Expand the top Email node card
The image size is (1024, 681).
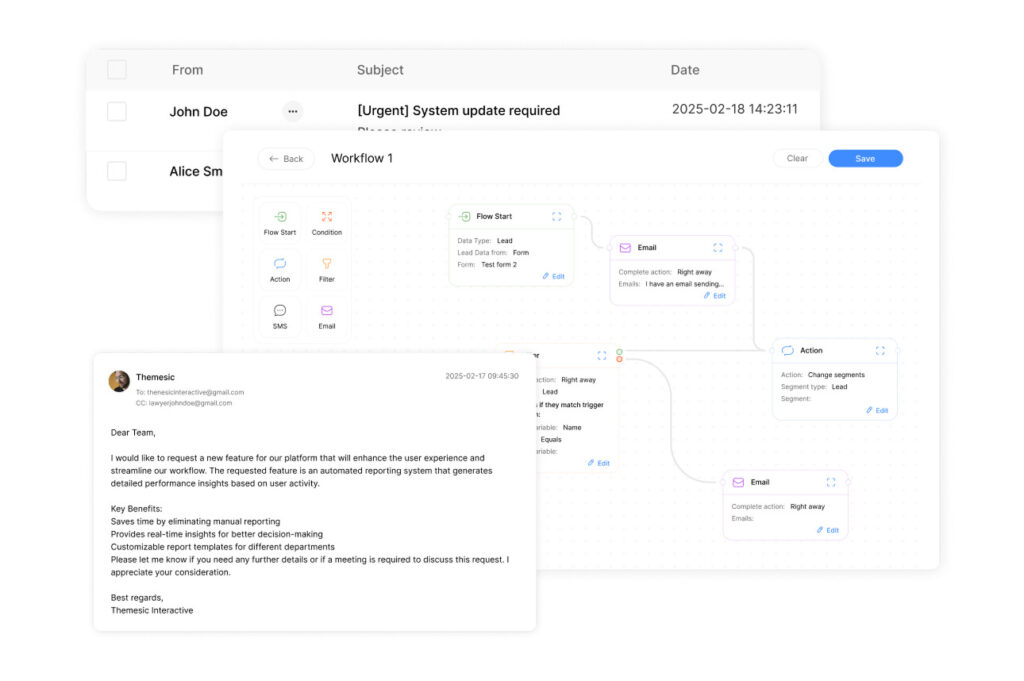(x=718, y=247)
